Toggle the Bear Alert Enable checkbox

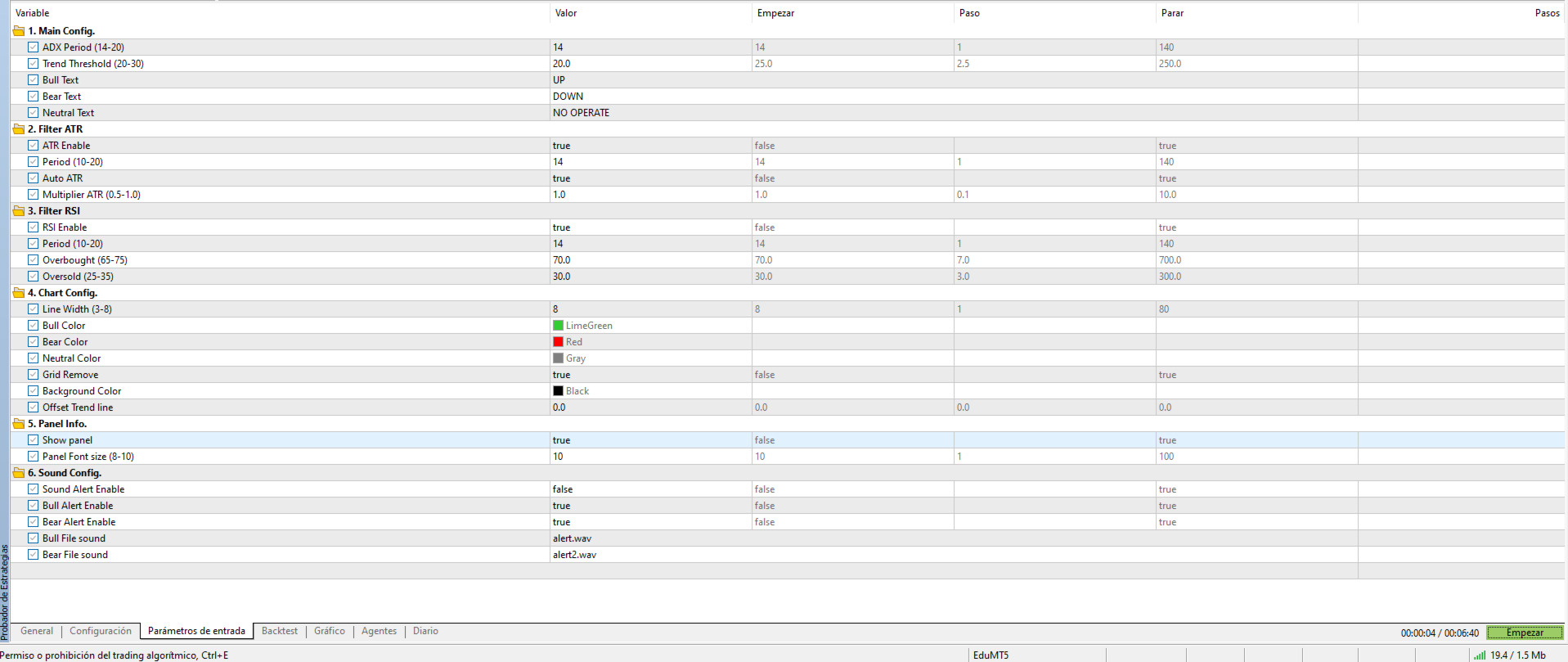(34, 522)
